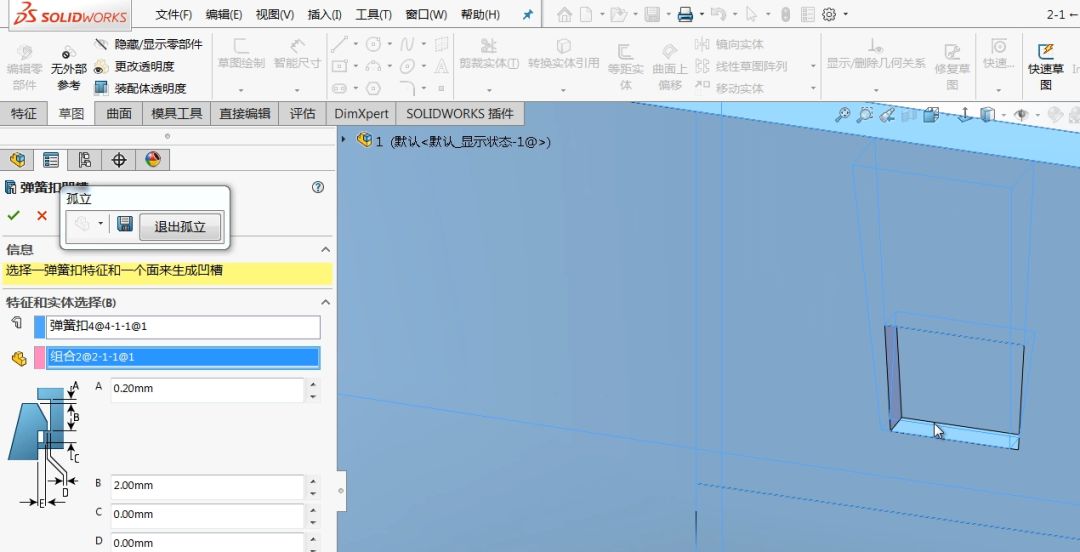Activate the Rapid Sketch tool (快速草图)
This screenshot has height=552, width=1080.
tap(1046, 65)
